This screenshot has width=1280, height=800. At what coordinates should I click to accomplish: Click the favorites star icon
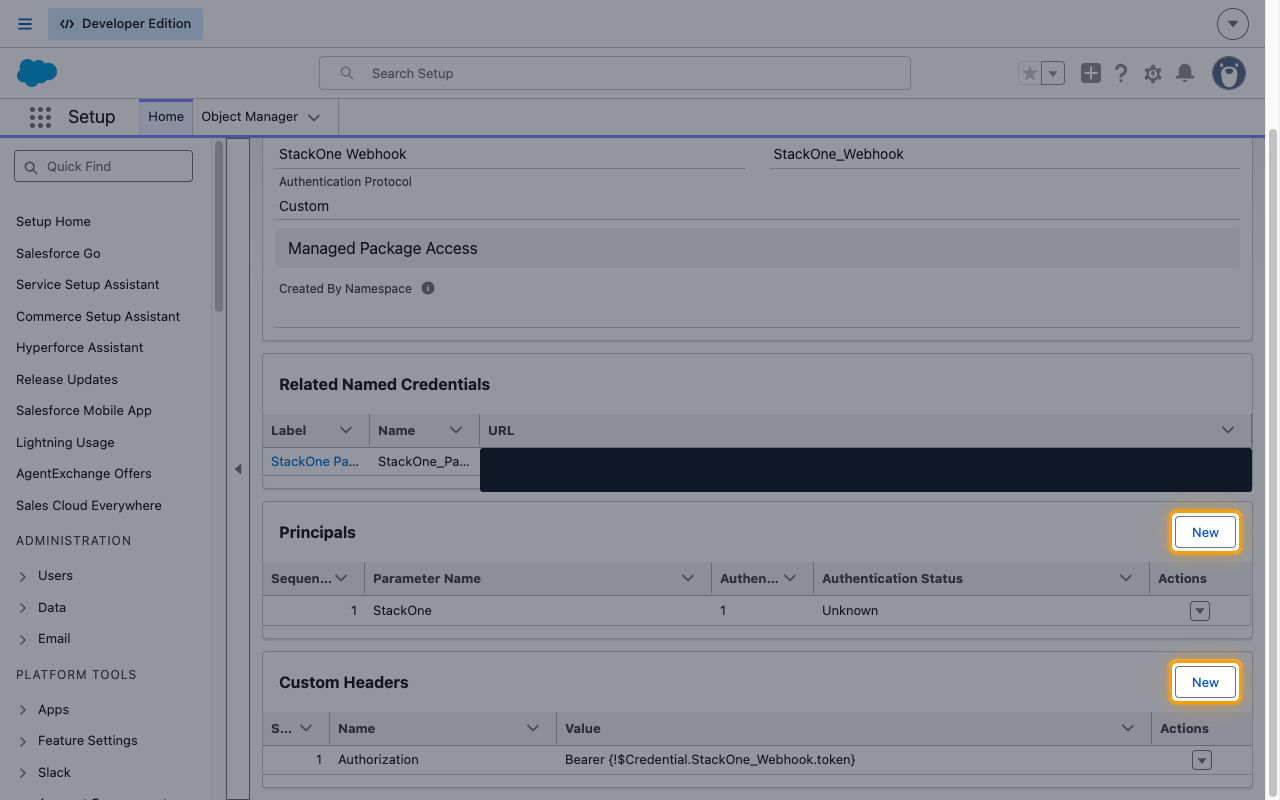tap(1029, 73)
